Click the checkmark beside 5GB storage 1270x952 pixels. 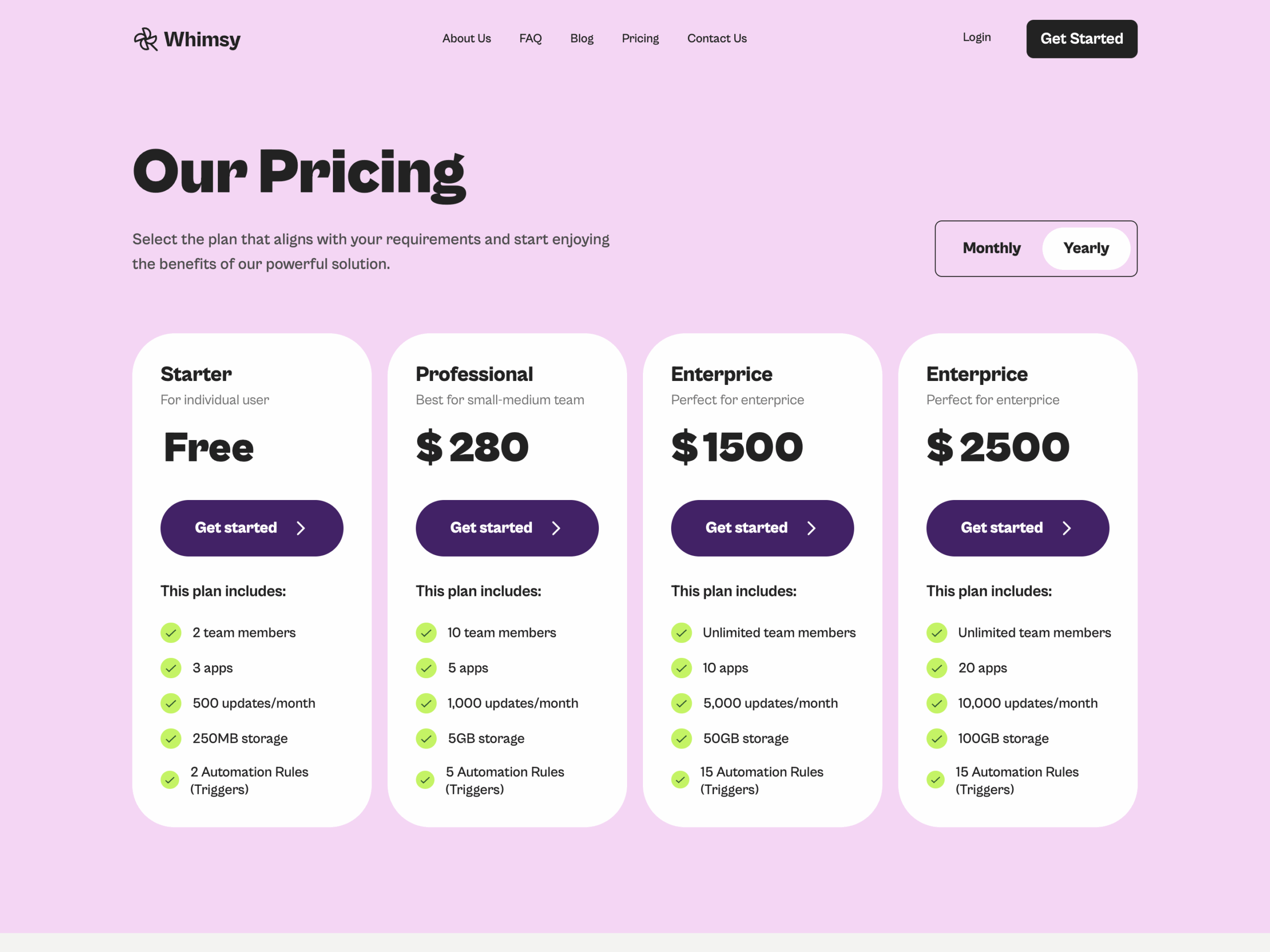click(426, 738)
